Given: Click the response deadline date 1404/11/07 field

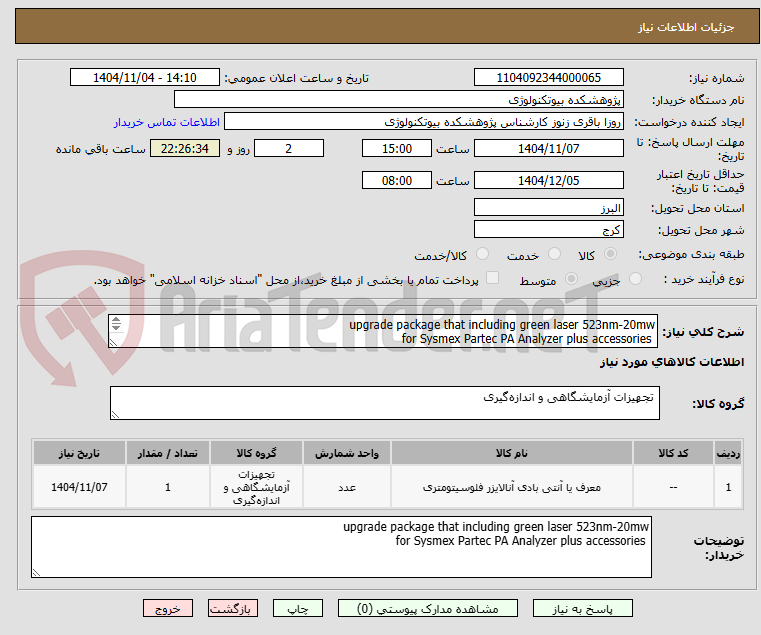Looking at the screenshot, I should pos(548,148).
